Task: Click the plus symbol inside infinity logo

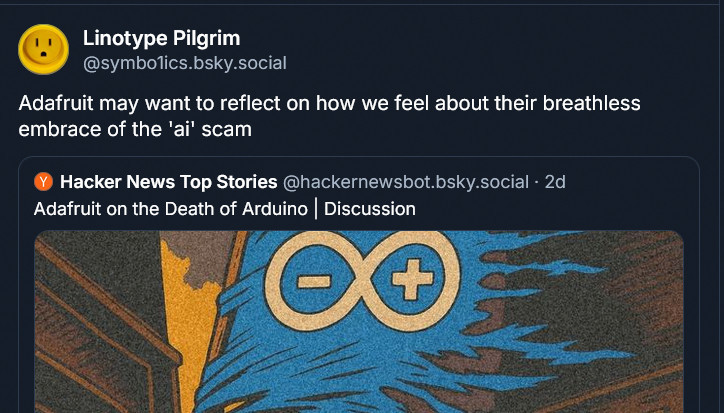Action: [x=412, y=279]
